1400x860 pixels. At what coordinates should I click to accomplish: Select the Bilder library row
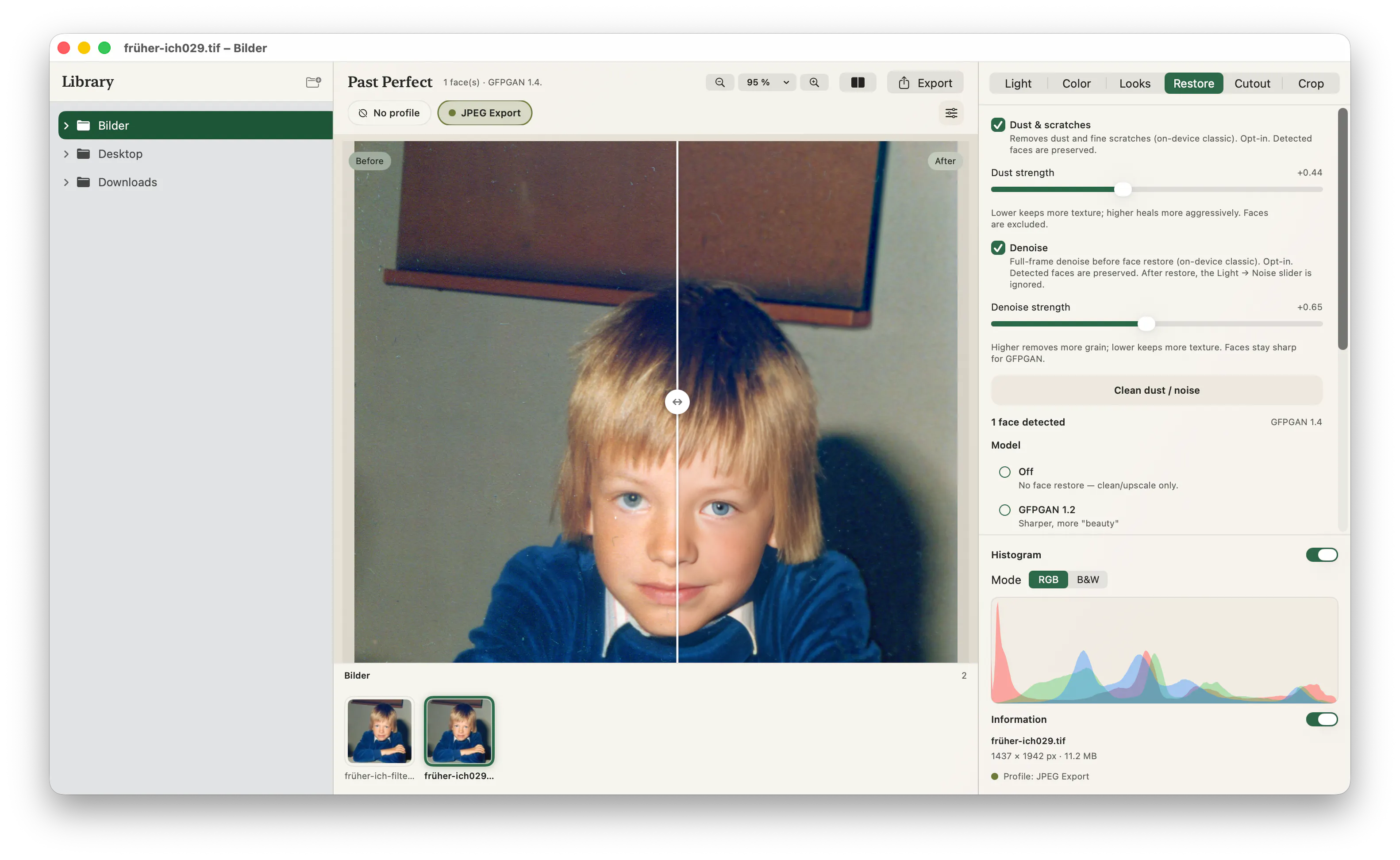coord(195,125)
